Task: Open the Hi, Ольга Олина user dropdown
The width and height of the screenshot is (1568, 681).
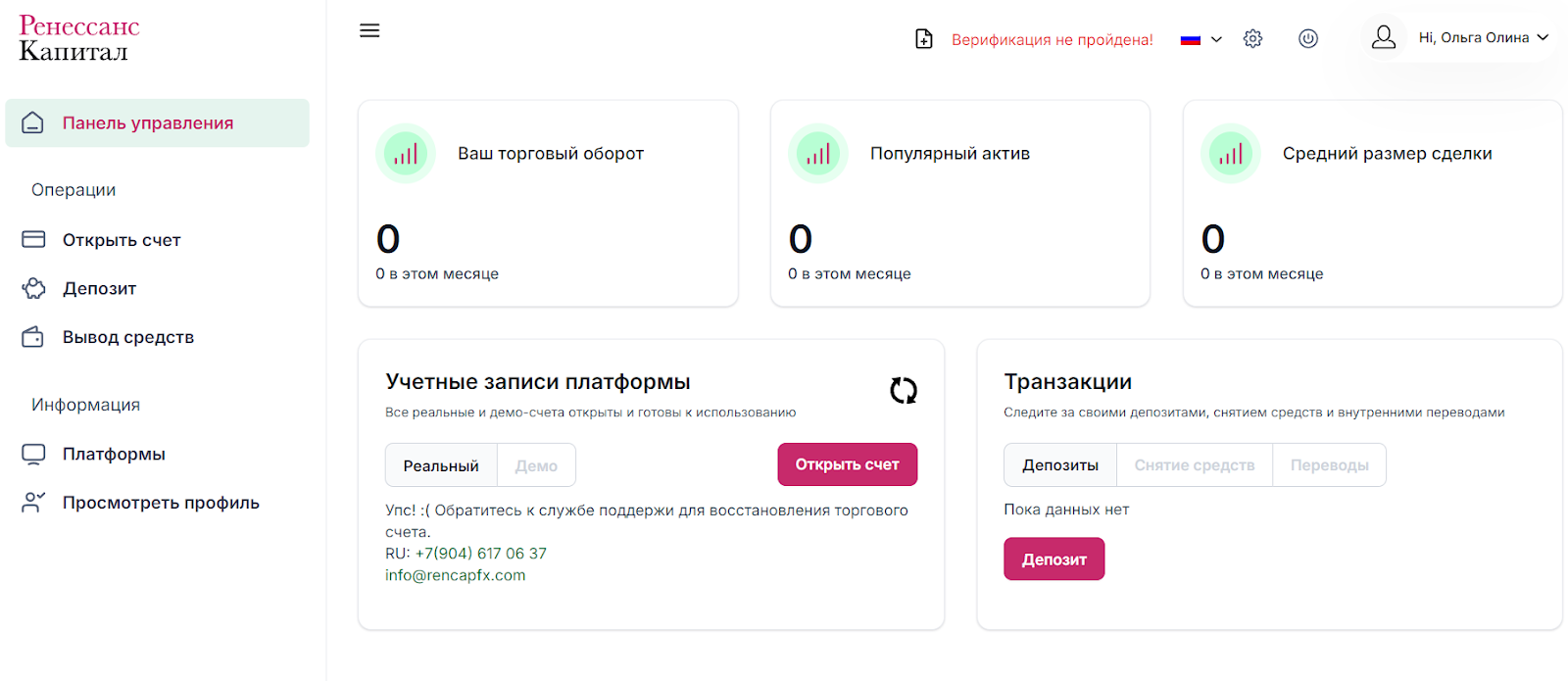Action: click(x=1484, y=38)
